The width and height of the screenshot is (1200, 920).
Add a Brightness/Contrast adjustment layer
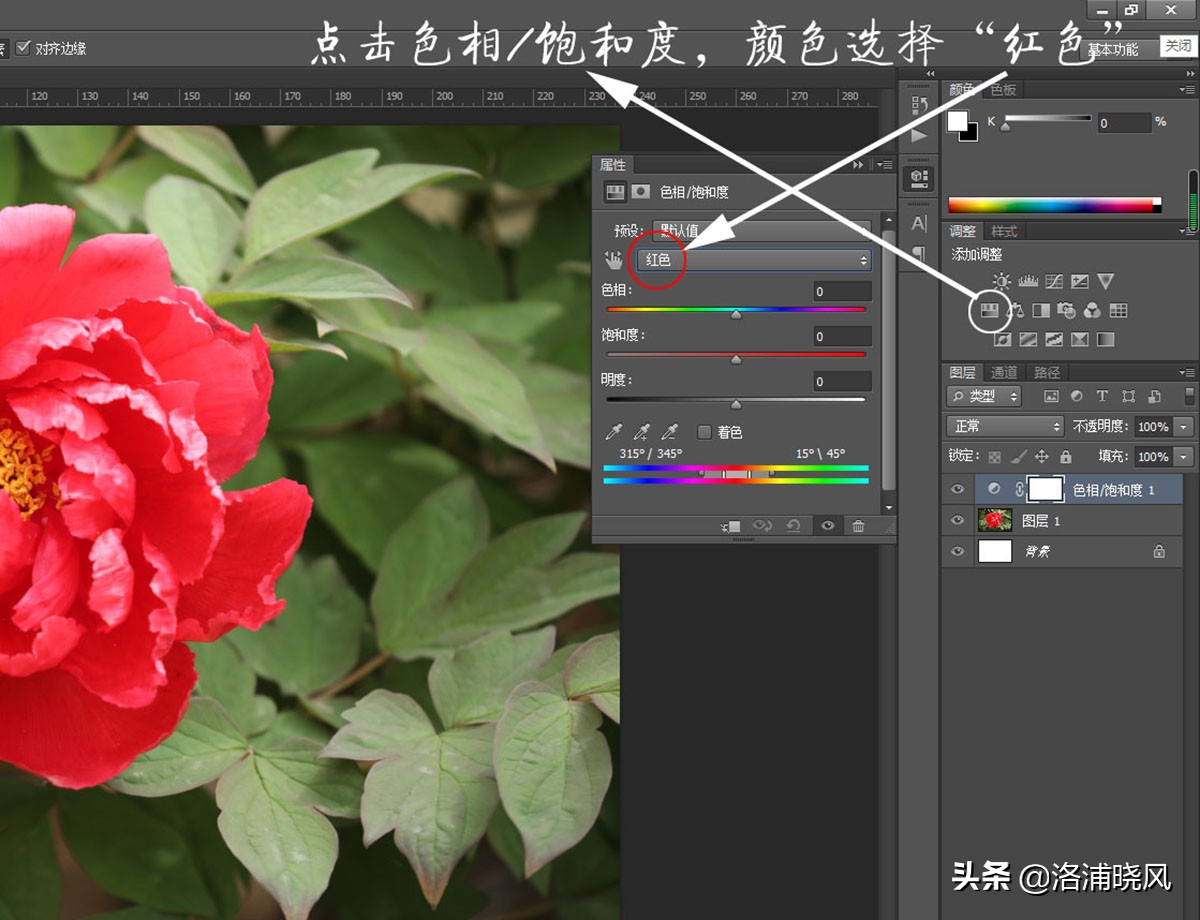(x=1002, y=281)
